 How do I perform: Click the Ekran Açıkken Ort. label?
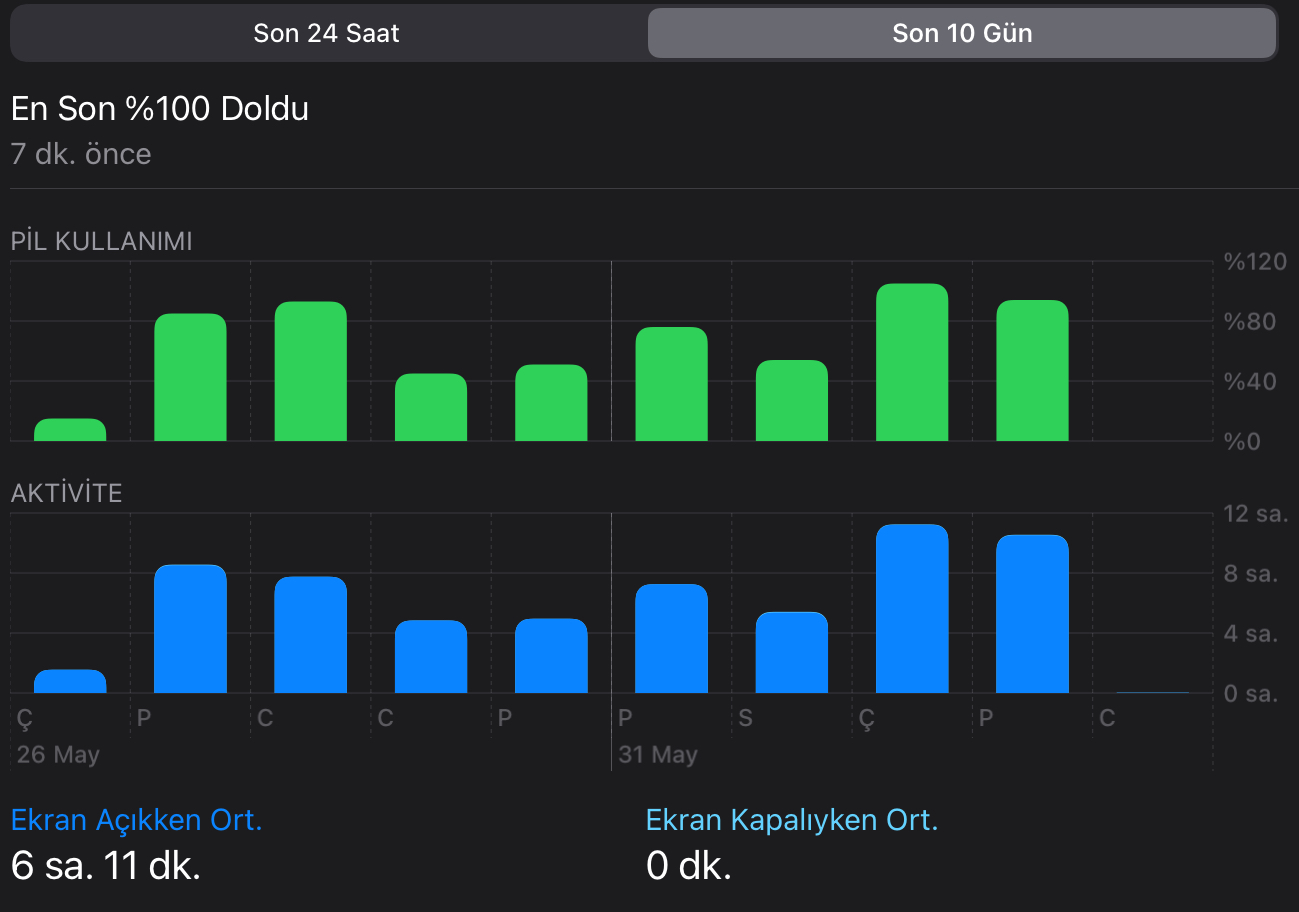[x=137, y=820]
